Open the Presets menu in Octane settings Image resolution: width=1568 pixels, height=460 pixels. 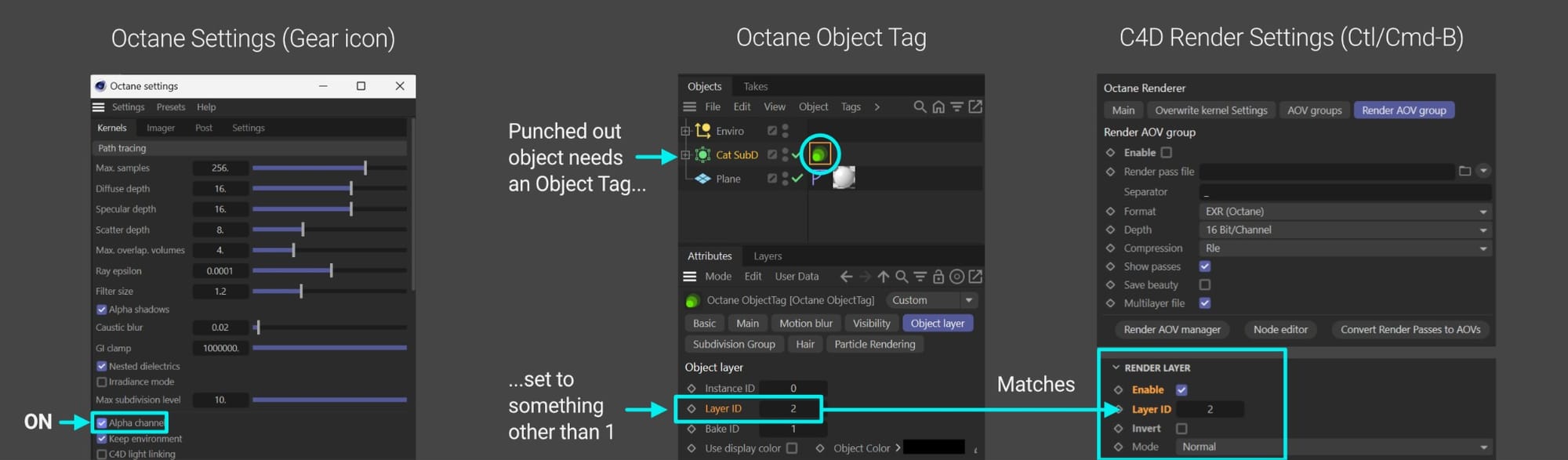171,107
